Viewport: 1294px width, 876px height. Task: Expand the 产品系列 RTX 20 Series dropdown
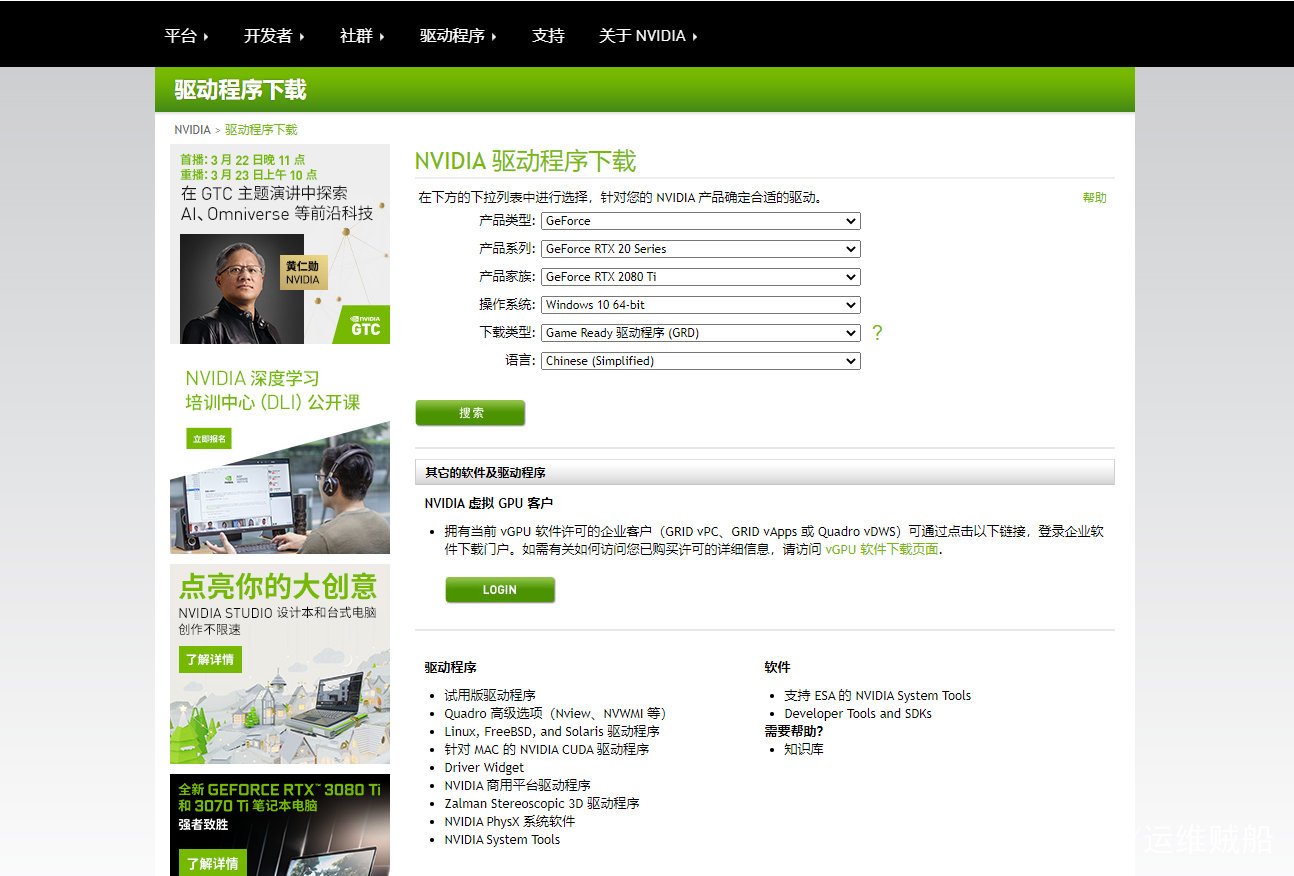[x=700, y=249]
